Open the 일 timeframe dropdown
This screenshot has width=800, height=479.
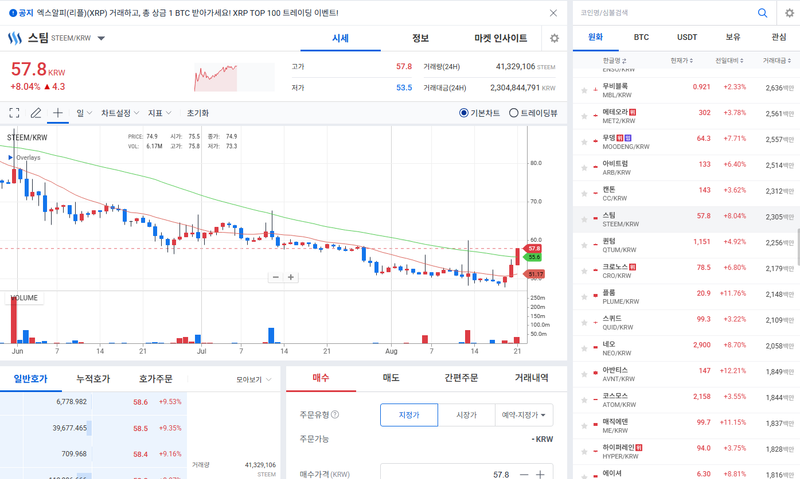click(84, 113)
